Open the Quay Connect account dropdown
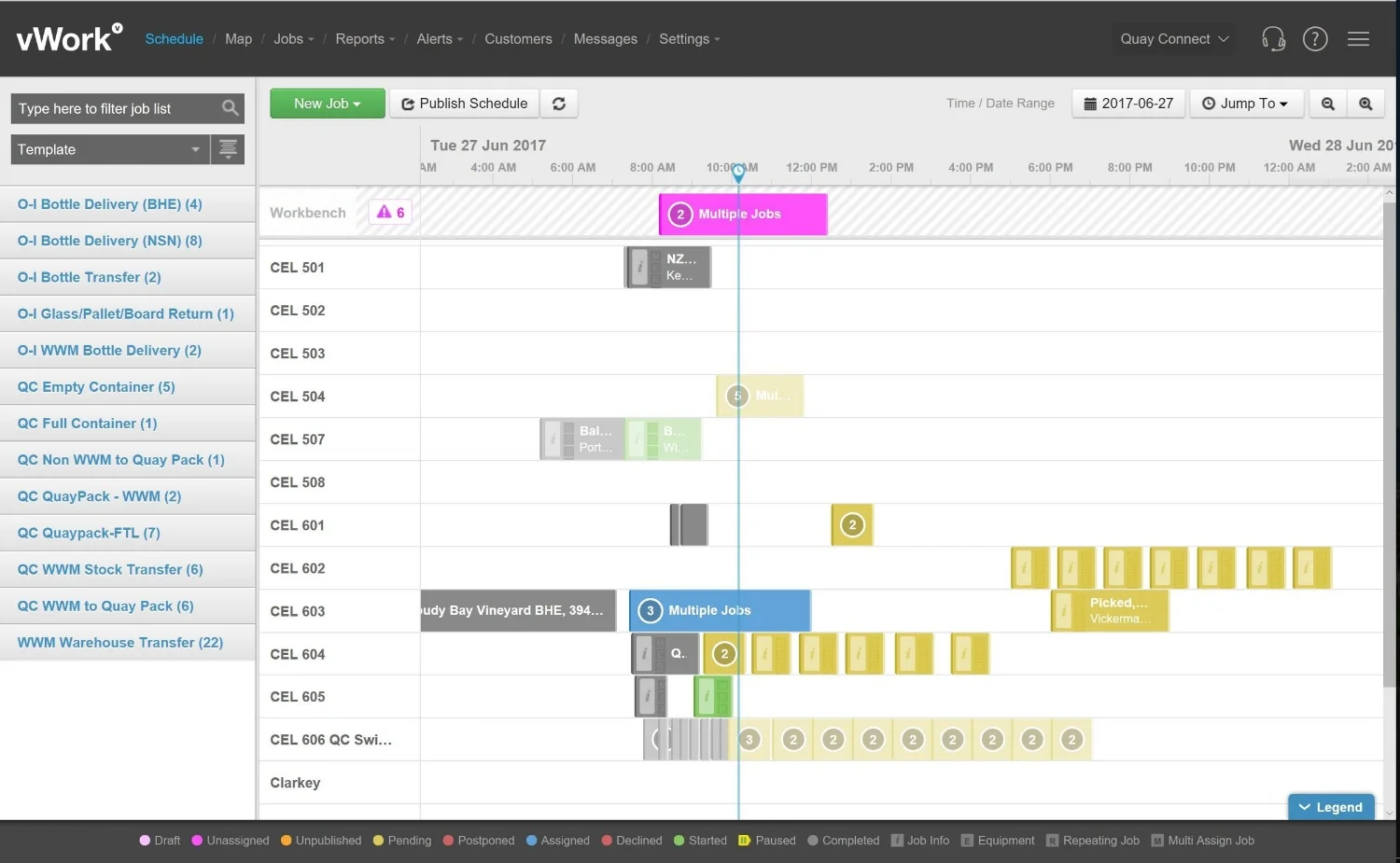The height and width of the screenshot is (863, 1400). [x=1174, y=39]
